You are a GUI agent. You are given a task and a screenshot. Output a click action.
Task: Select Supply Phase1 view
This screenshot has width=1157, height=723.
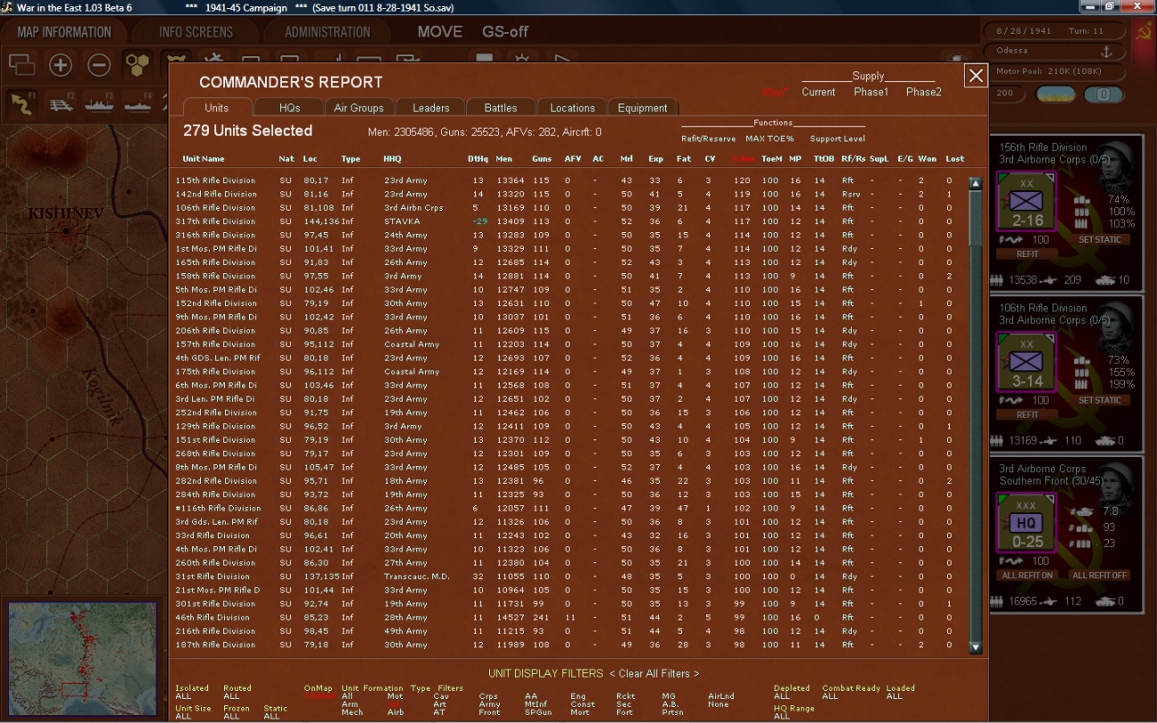point(871,92)
